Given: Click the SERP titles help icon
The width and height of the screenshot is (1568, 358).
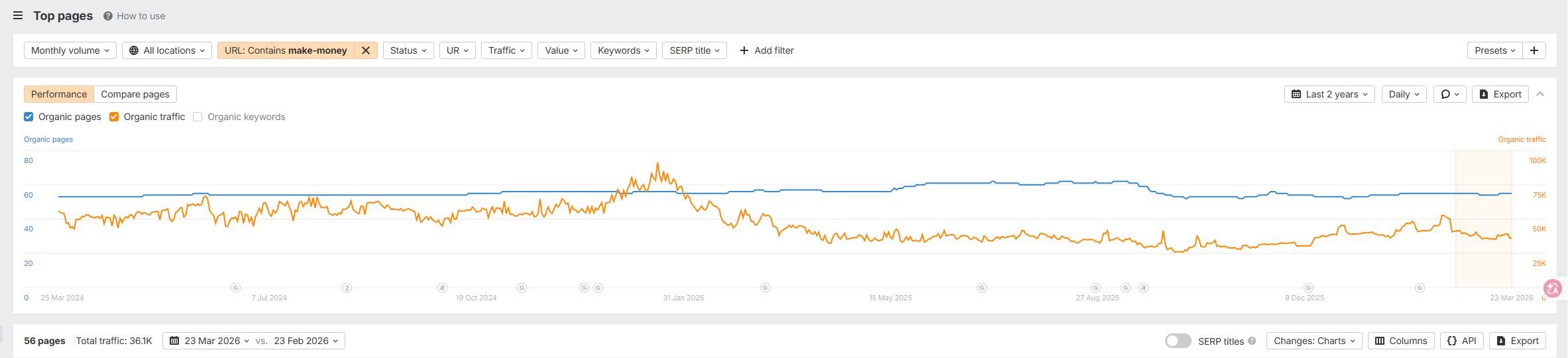Looking at the screenshot, I should click(x=1252, y=341).
